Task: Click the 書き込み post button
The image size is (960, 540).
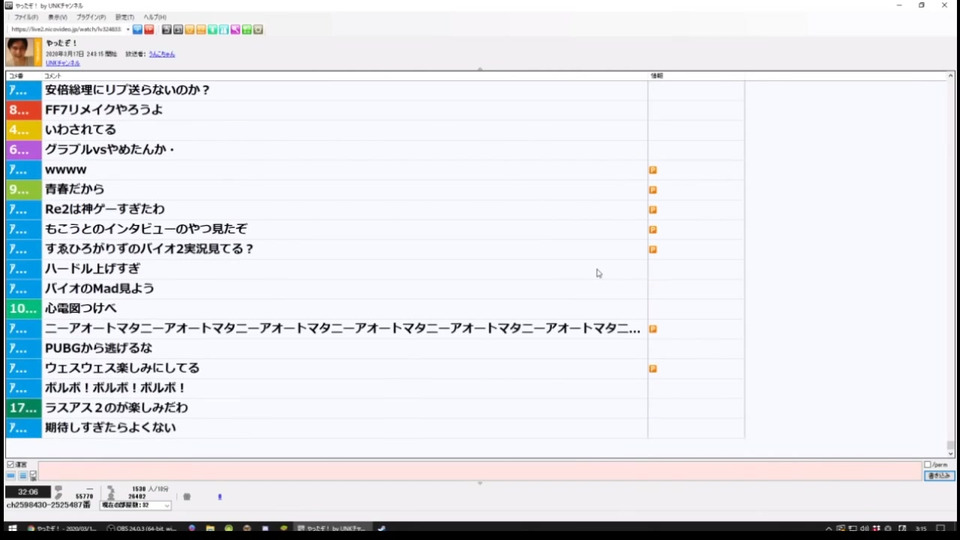Action: [x=939, y=475]
